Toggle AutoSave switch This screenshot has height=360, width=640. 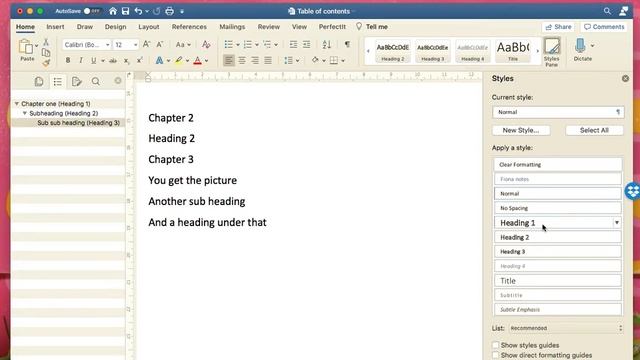[x=92, y=11]
